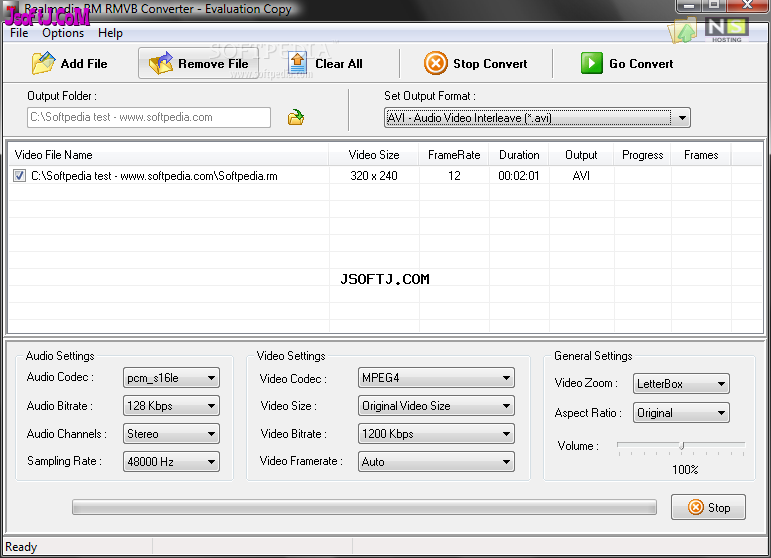This screenshot has width=771, height=558.
Task: Click the 100% volume value label
Action: [x=685, y=470]
